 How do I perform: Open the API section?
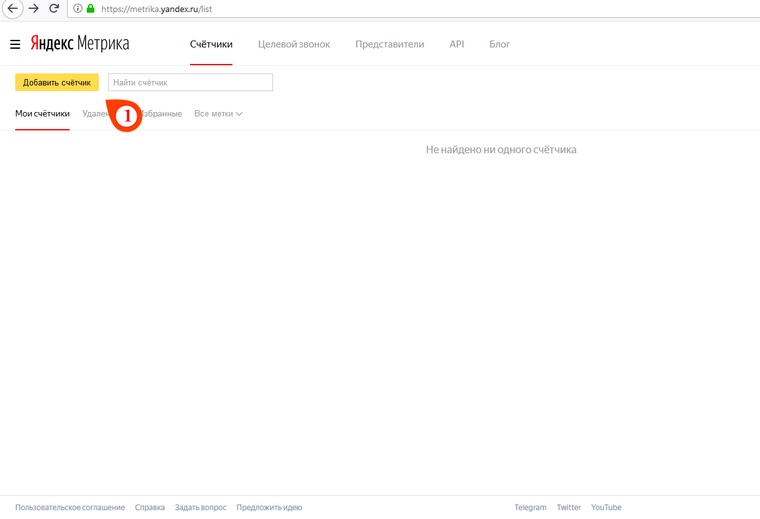[456, 44]
